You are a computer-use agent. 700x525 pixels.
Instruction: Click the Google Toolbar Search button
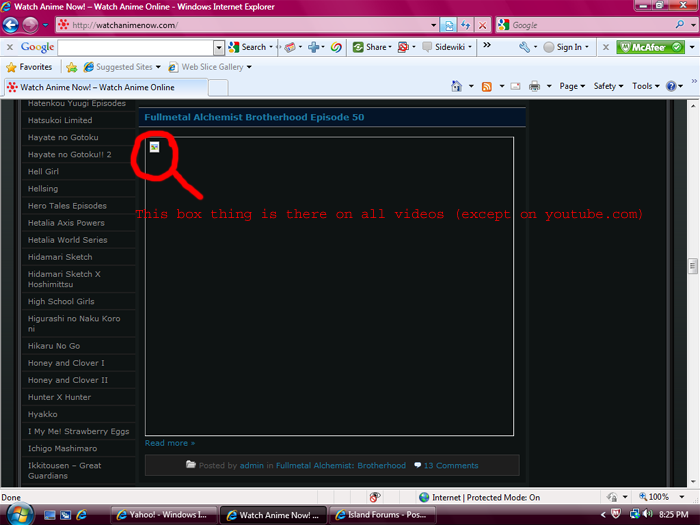coord(250,47)
